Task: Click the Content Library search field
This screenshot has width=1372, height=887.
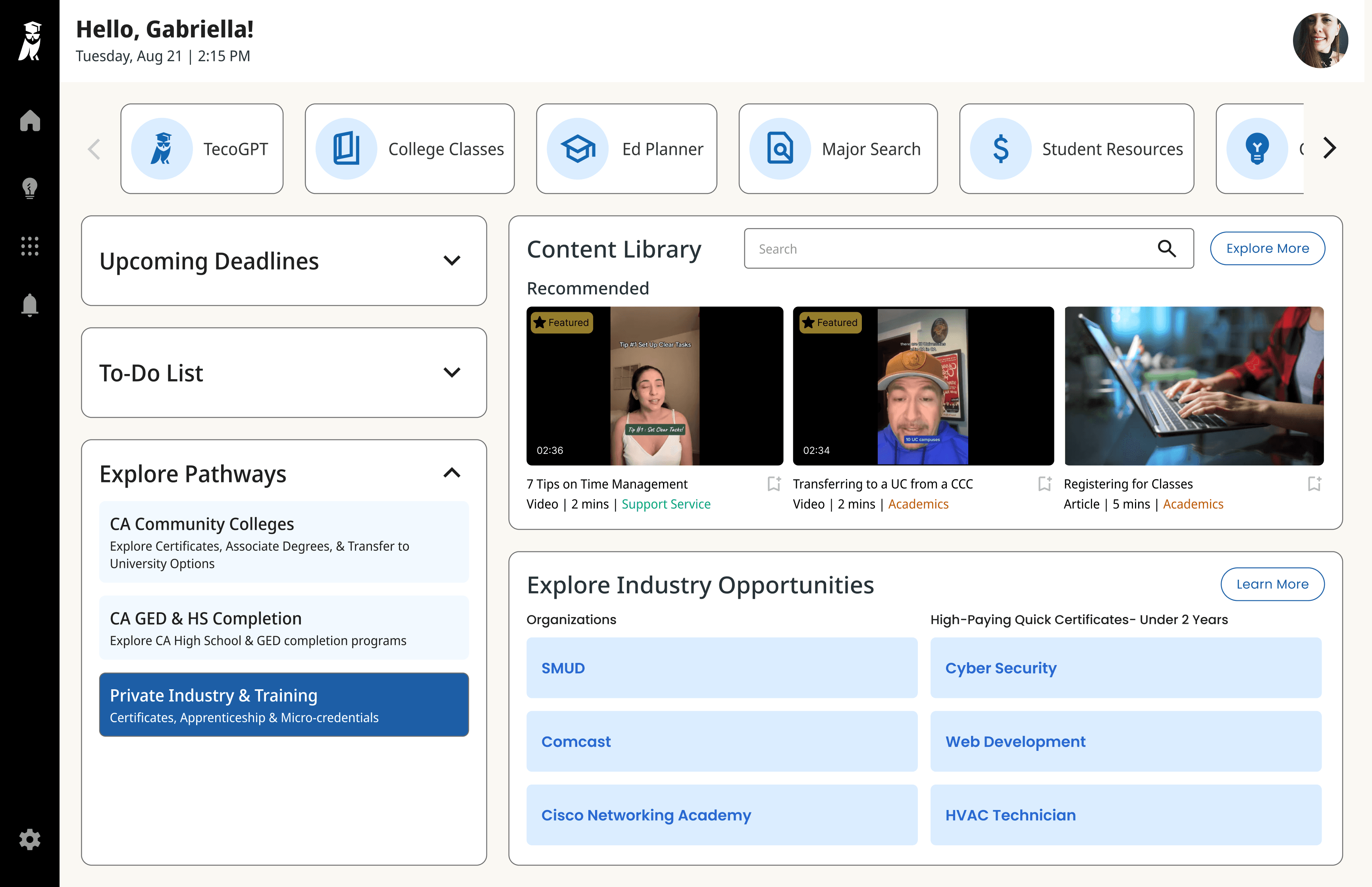Action: click(968, 249)
